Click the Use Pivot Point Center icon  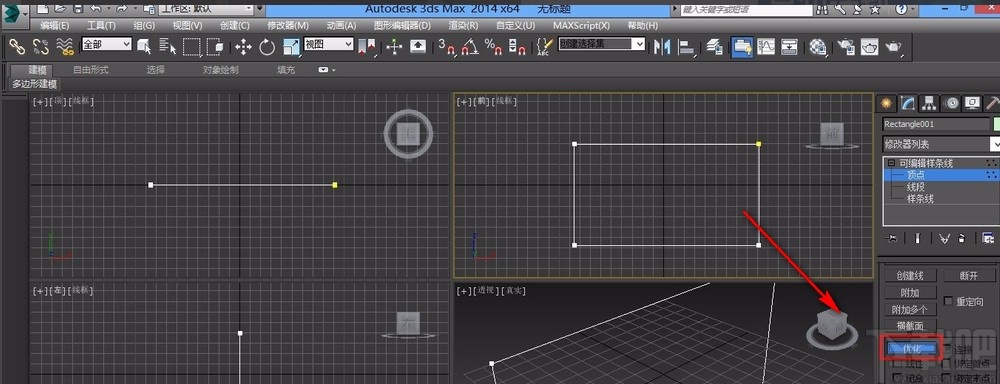pos(368,47)
